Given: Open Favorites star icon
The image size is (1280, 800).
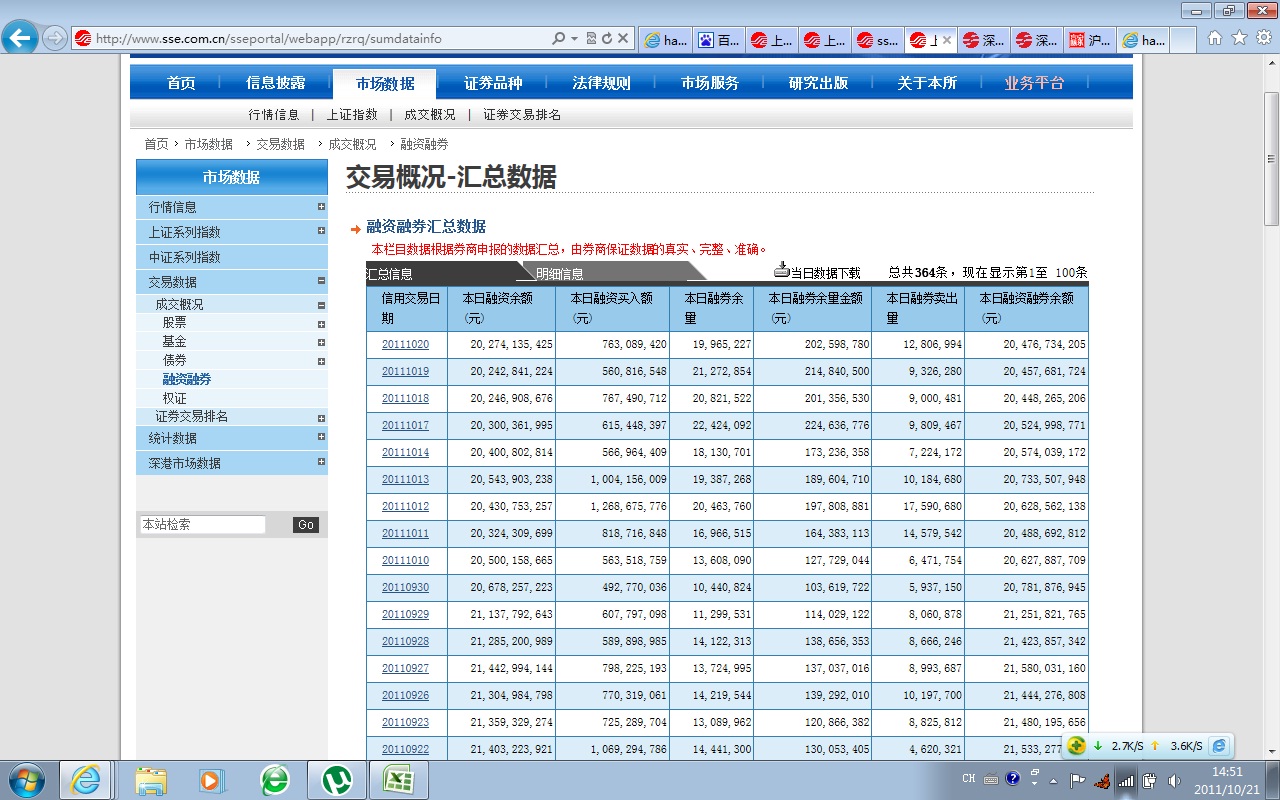Looking at the screenshot, I should 1239,38.
